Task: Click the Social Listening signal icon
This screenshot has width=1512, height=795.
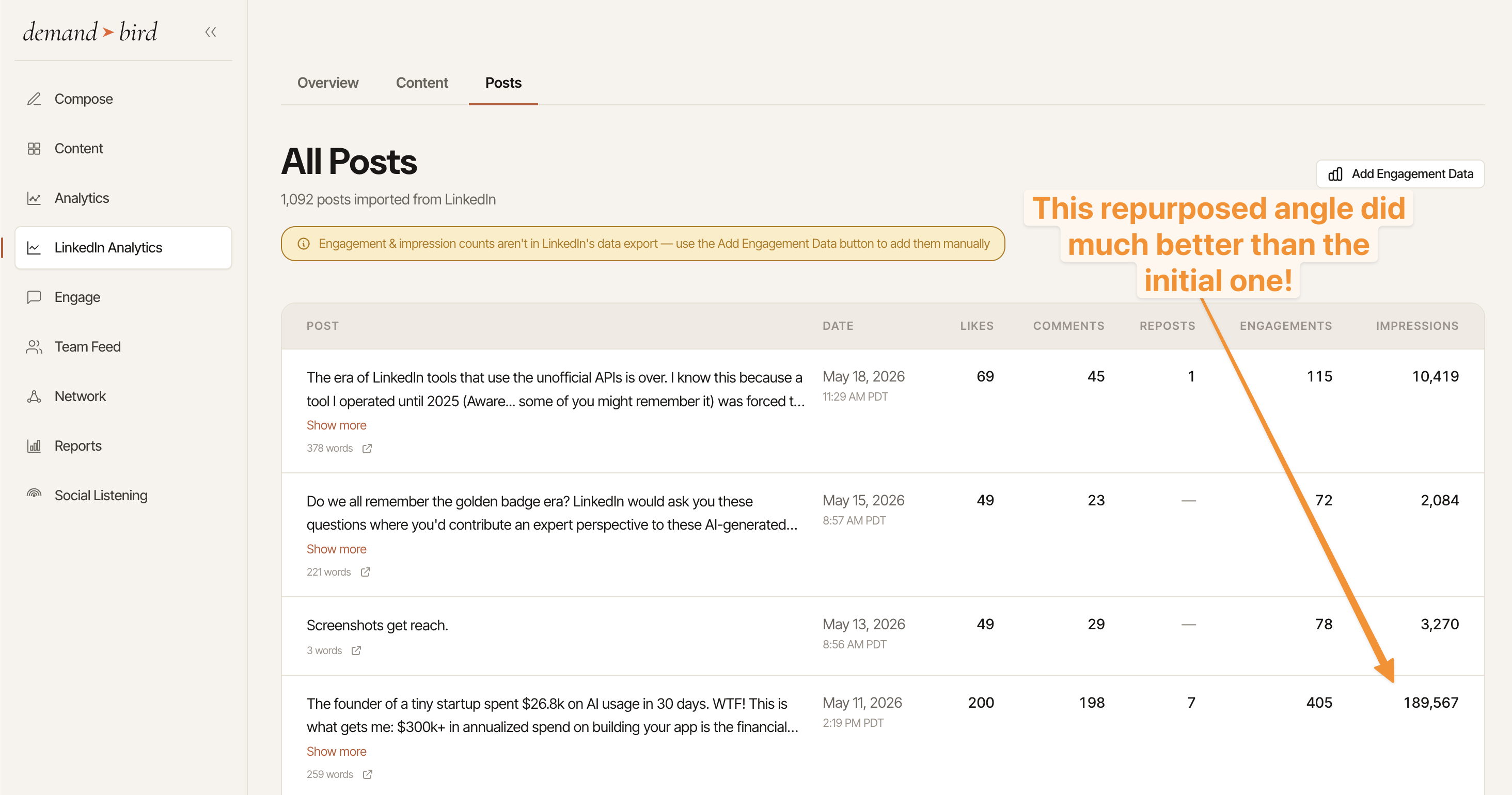Action: (34, 495)
